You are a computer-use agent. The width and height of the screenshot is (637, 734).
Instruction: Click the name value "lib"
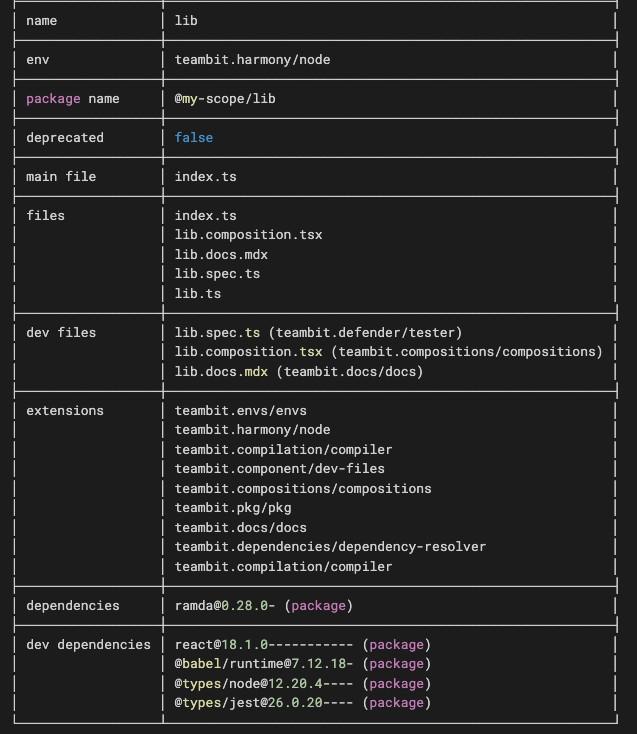coord(186,21)
